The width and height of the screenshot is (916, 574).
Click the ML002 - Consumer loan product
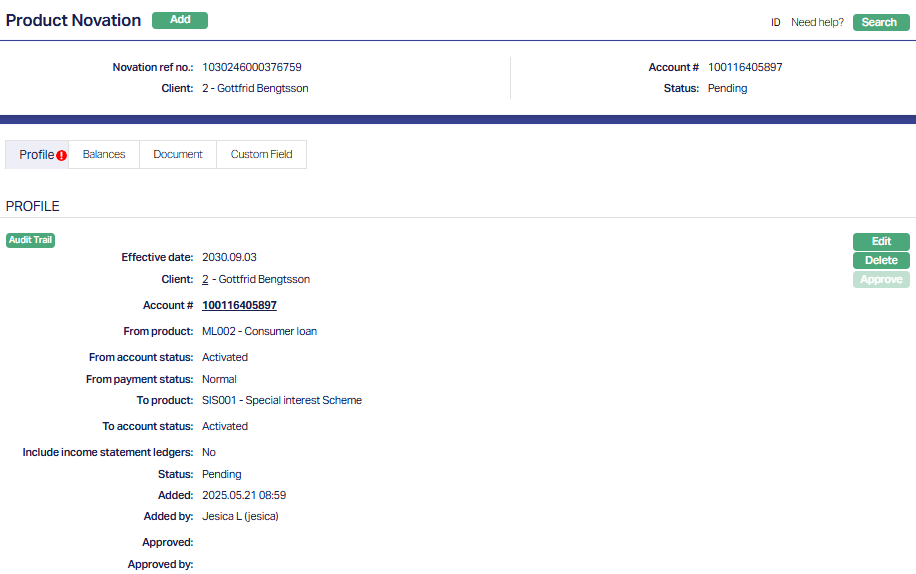pos(259,331)
